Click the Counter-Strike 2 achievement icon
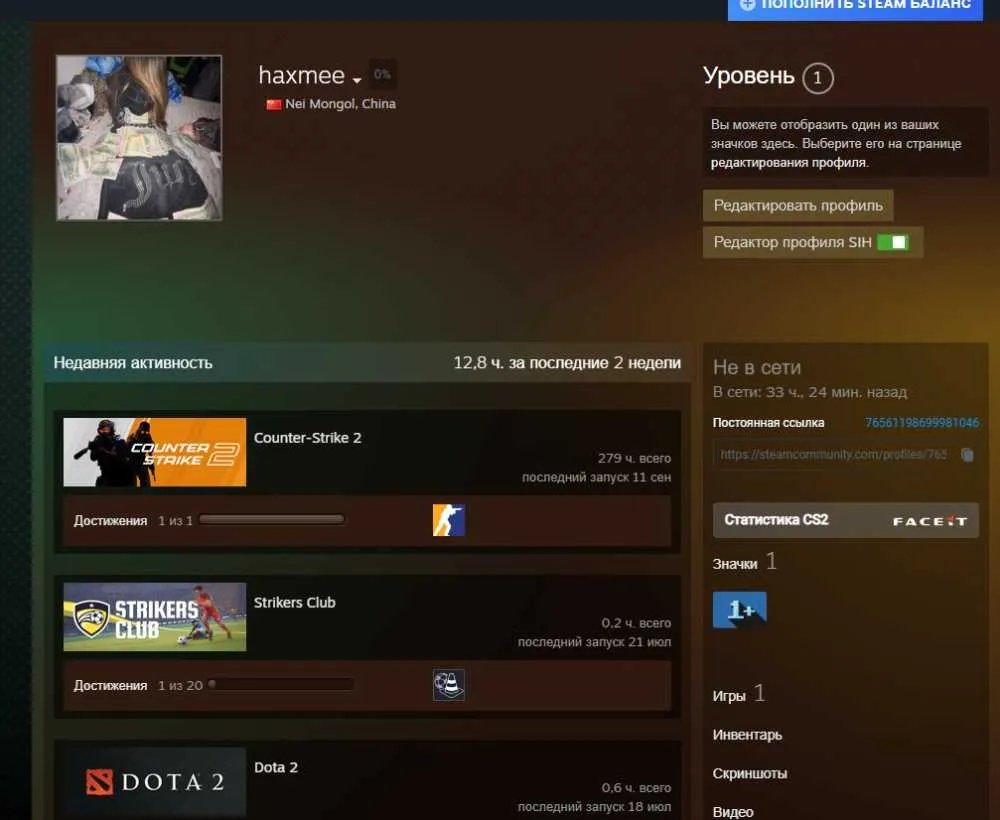The width and height of the screenshot is (1000, 820). click(x=448, y=520)
